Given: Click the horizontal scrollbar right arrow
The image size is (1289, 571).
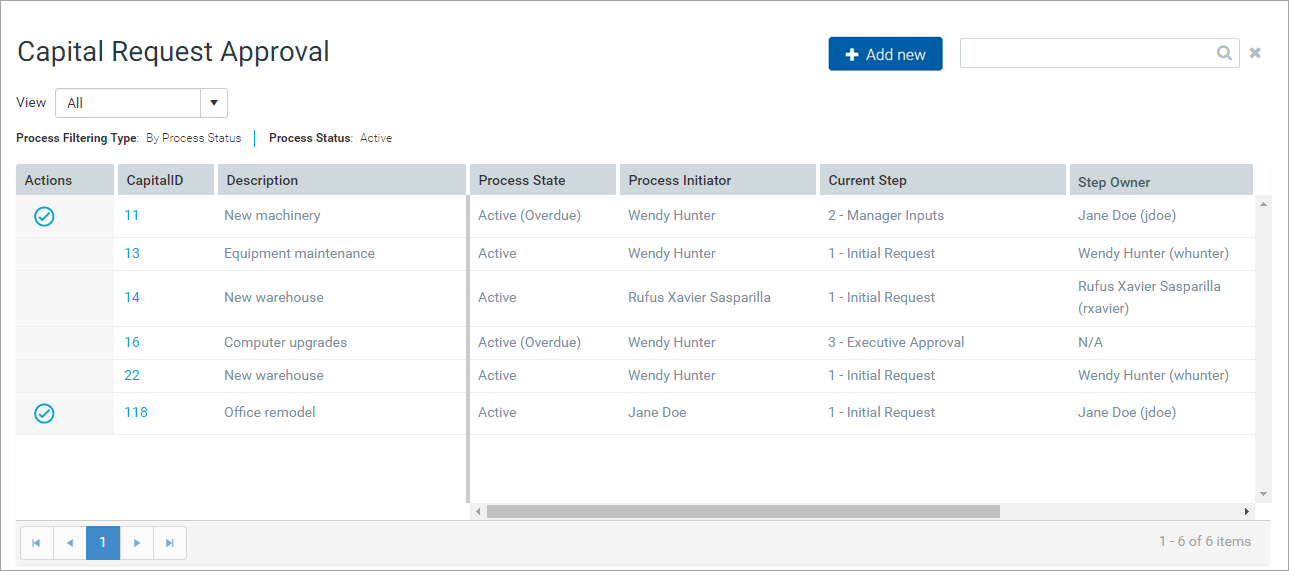Looking at the screenshot, I should pos(1246,511).
